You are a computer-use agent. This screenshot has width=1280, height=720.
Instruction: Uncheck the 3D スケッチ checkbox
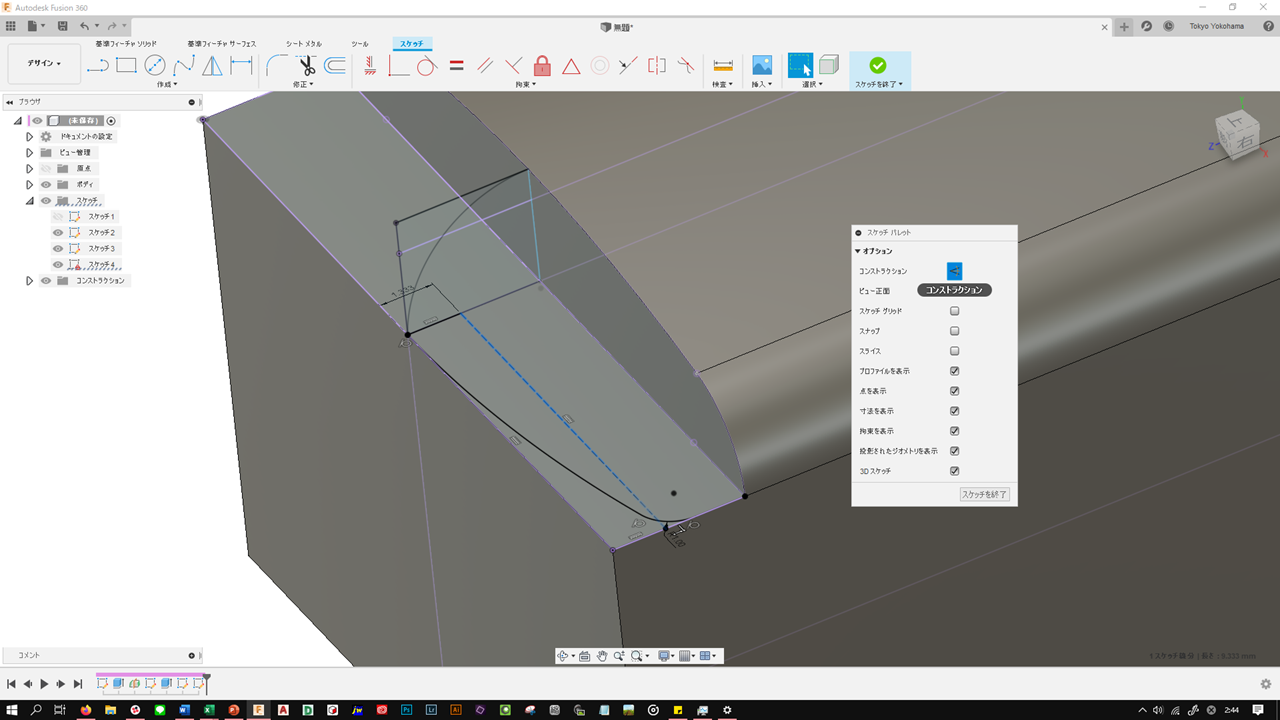point(954,471)
